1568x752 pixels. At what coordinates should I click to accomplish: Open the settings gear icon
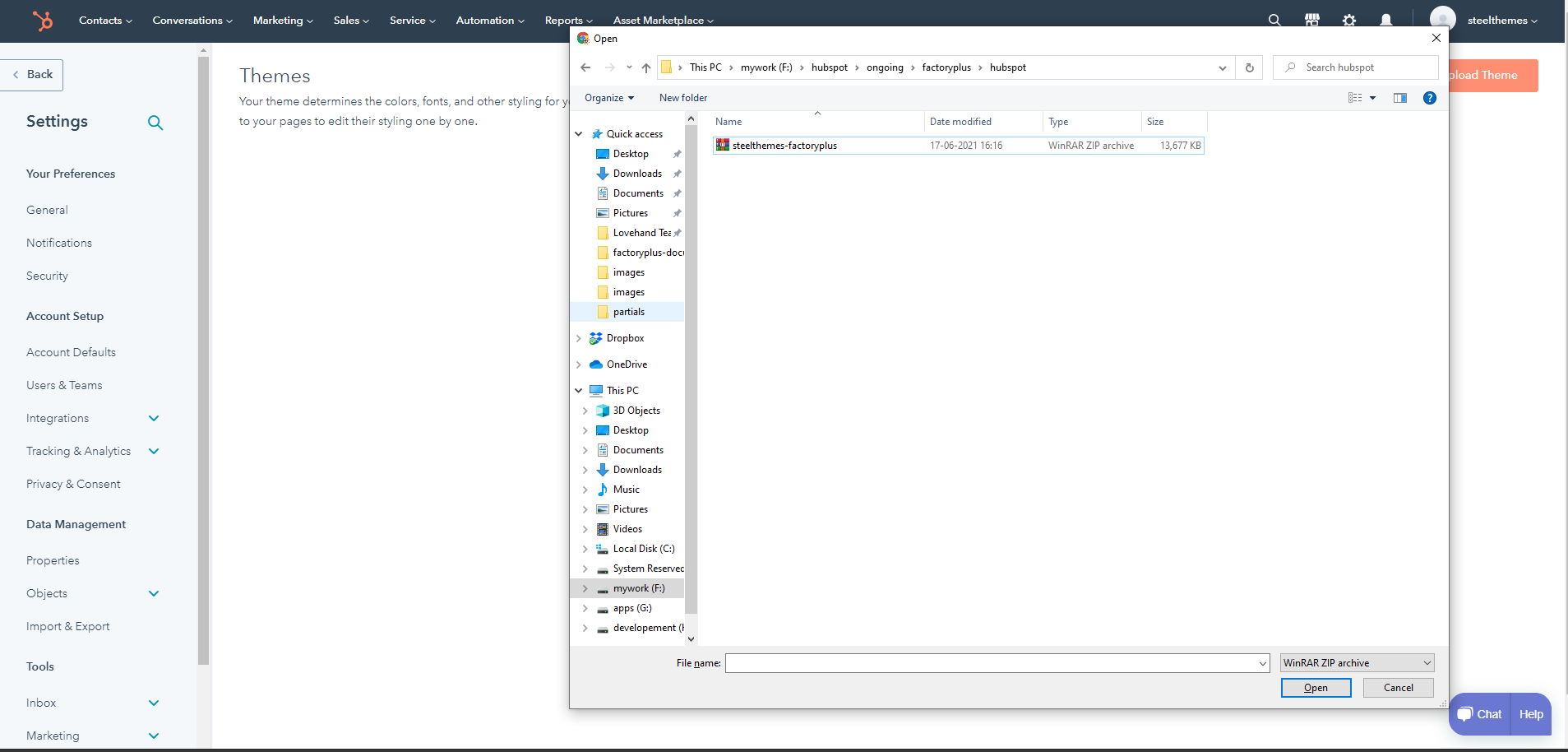point(1348,20)
